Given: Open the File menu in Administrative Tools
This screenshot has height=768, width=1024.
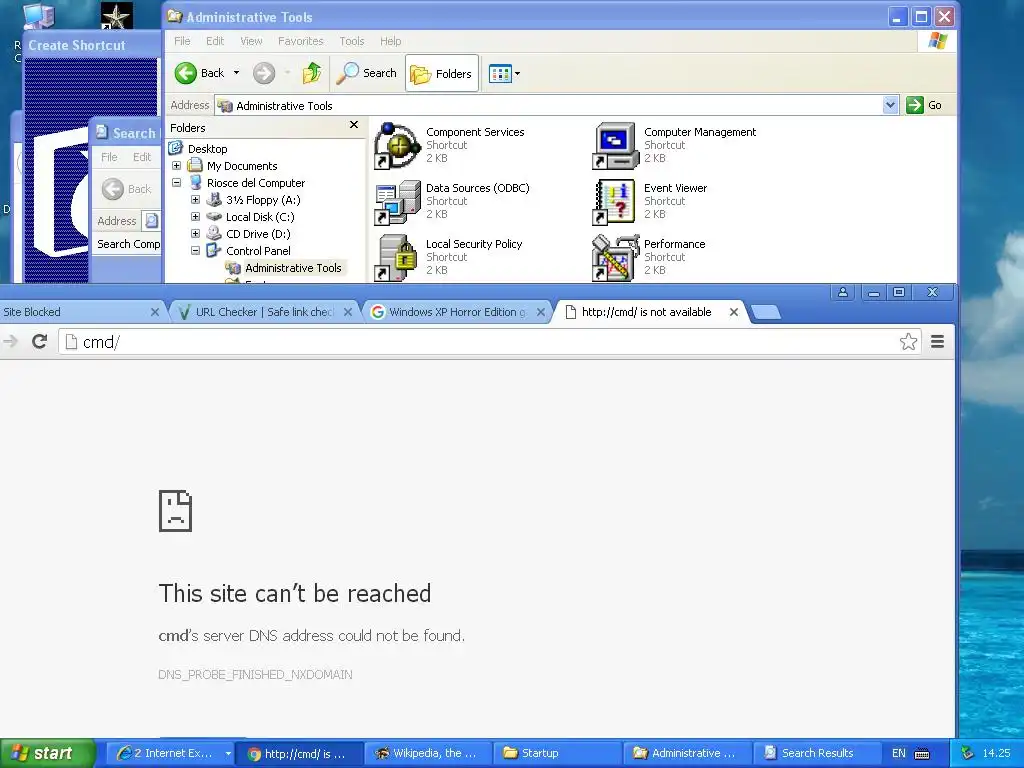Looking at the screenshot, I should click(182, 41).
